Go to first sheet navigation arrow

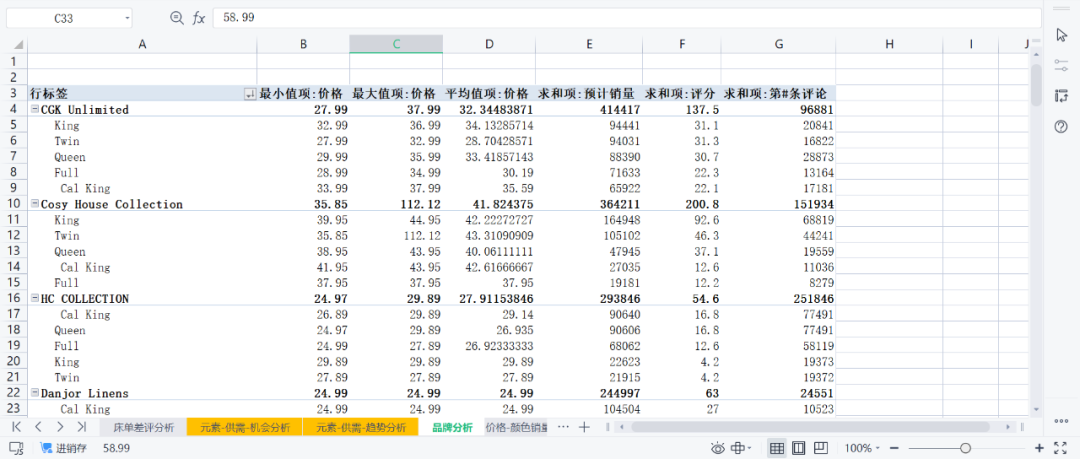click(x=17, y=427)
